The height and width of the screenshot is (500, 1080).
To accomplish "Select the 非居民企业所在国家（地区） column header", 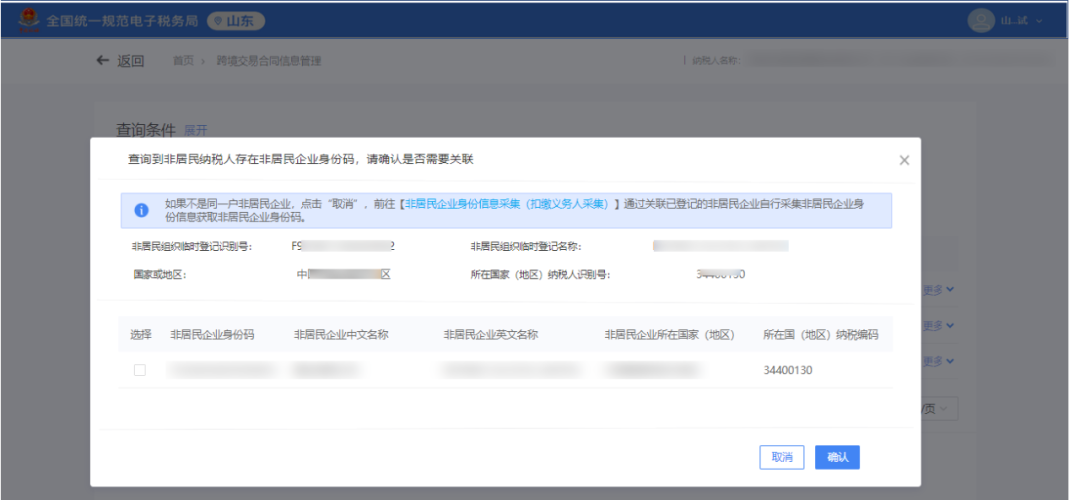I will [x=669, y=335].
